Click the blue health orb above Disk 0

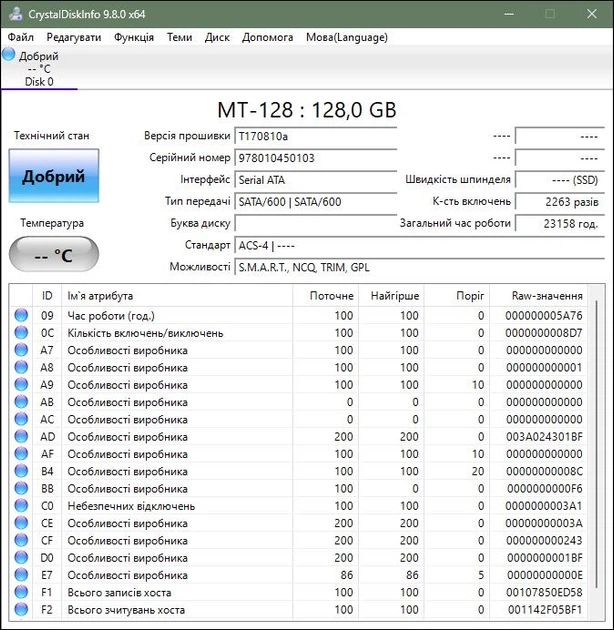click(8, 54)
